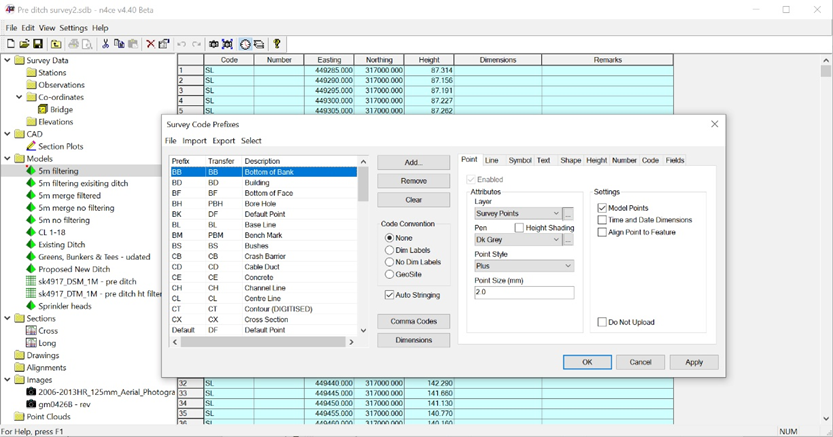Select the GeoSite radio button

(389, 275)
